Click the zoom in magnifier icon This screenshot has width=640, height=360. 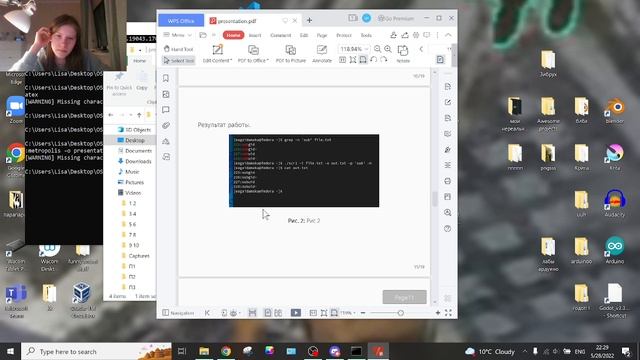tap(388, 49)
